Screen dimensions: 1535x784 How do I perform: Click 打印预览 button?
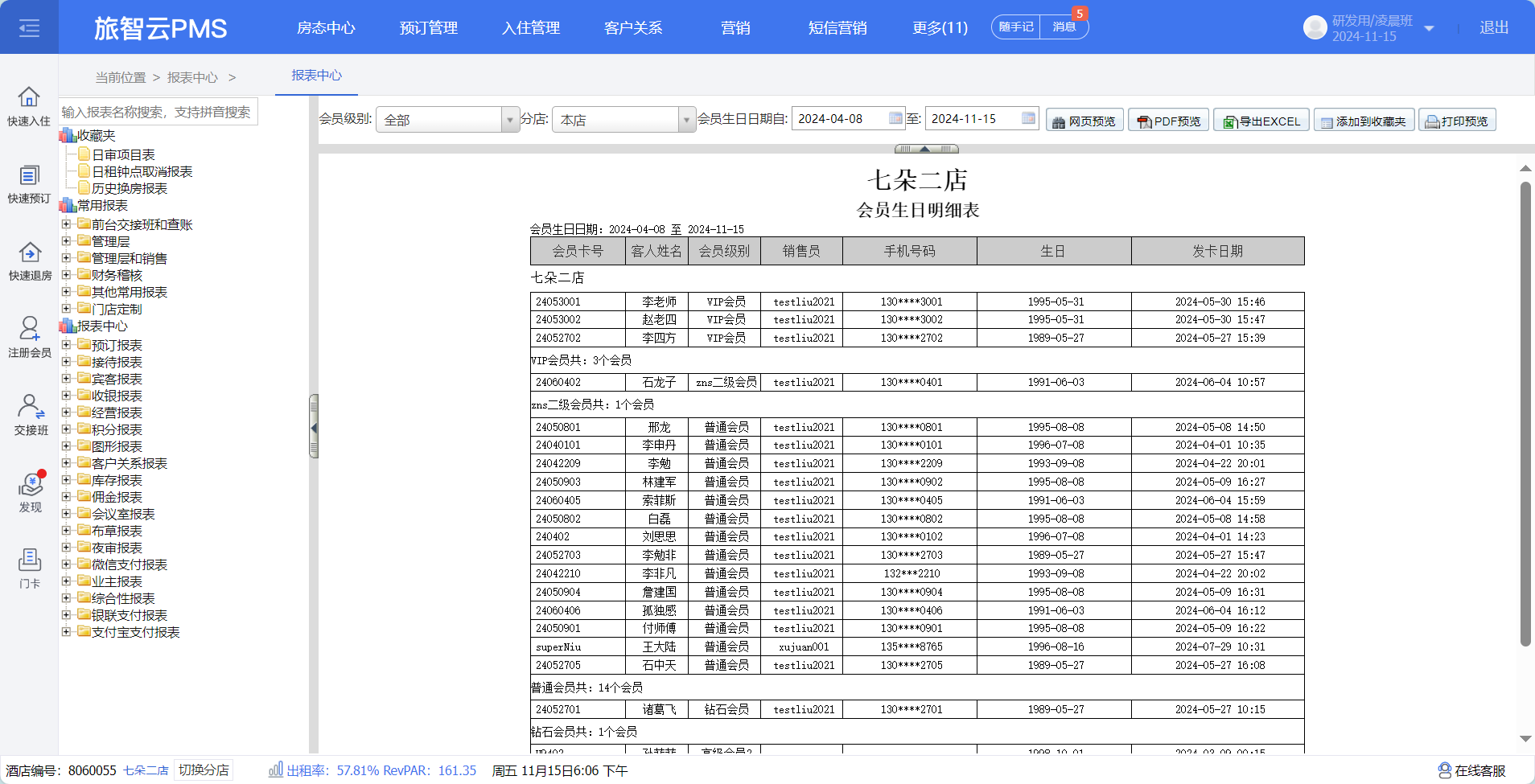coord(1457,121)
